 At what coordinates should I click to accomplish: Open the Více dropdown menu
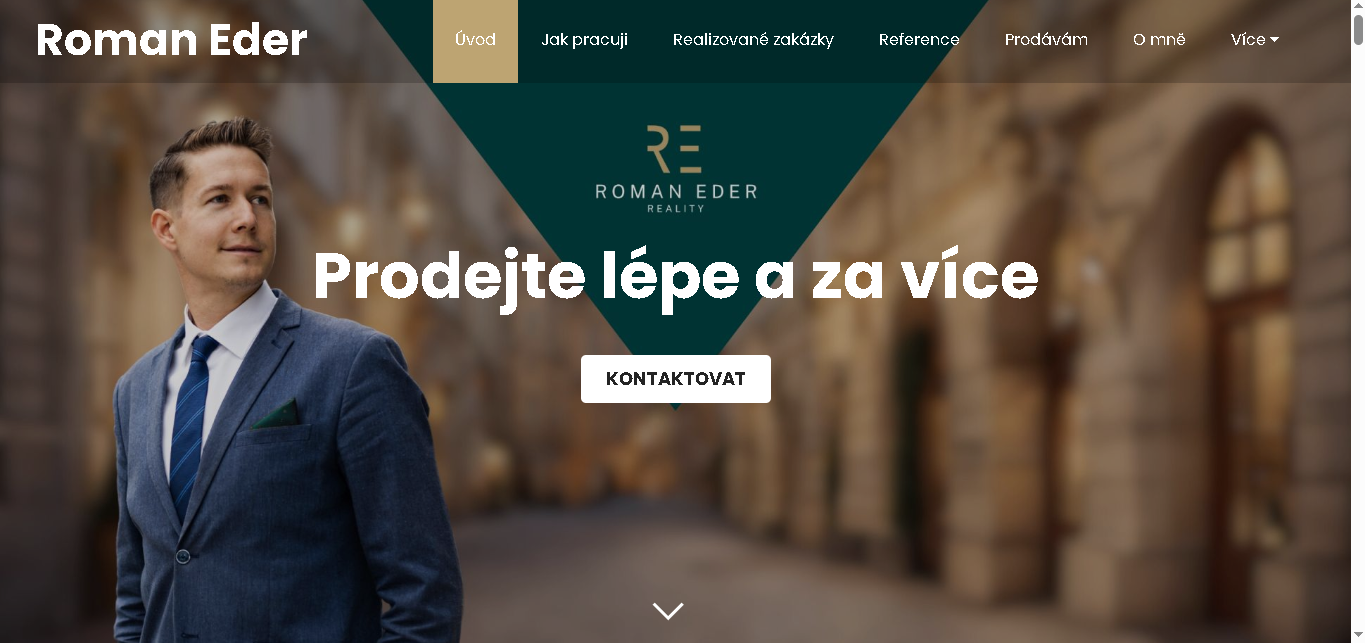[1255, 40]
